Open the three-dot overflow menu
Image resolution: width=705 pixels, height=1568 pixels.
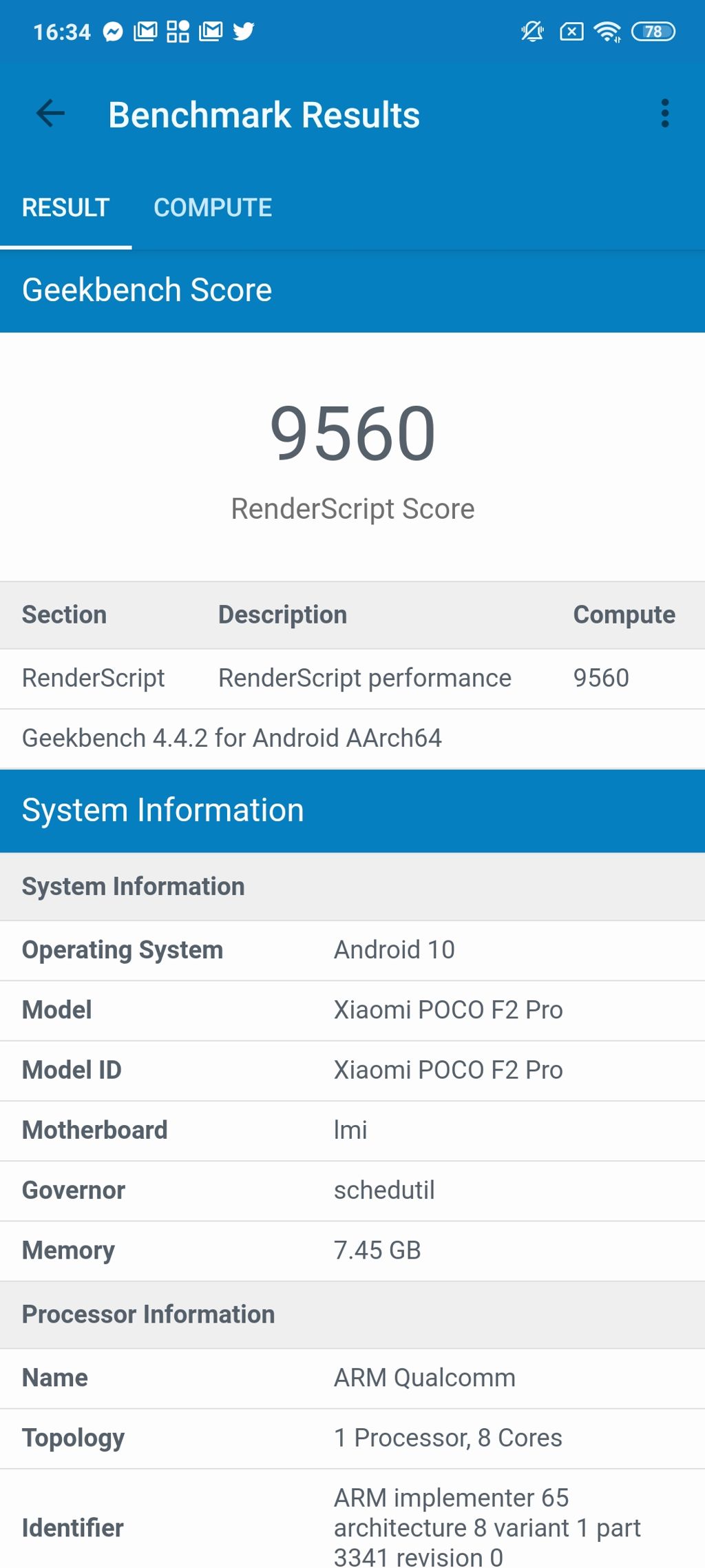point(664,114)
